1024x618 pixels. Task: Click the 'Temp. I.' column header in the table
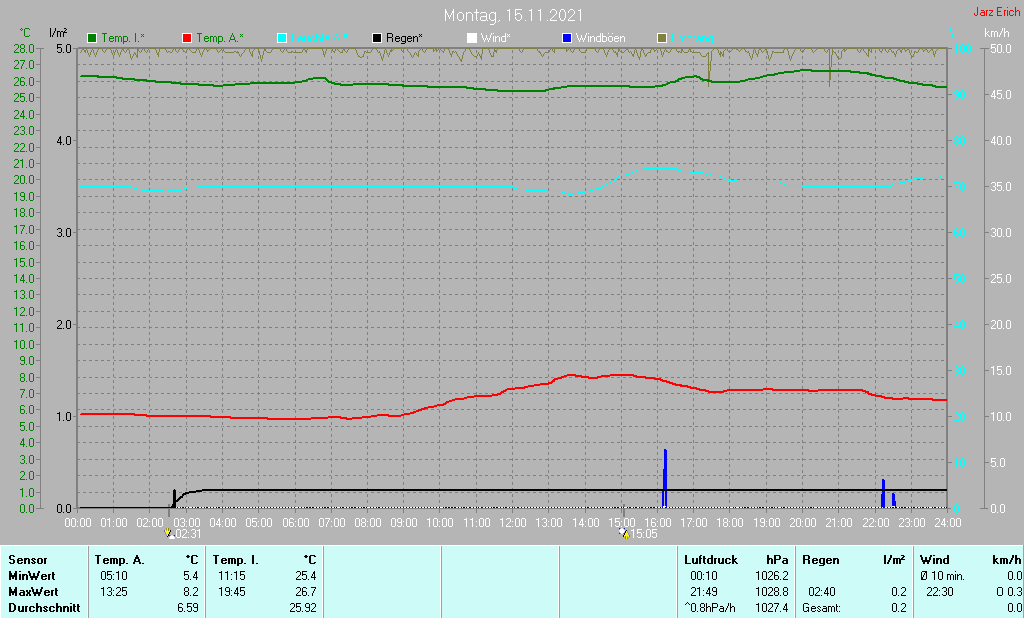click(x=235, y=560)
